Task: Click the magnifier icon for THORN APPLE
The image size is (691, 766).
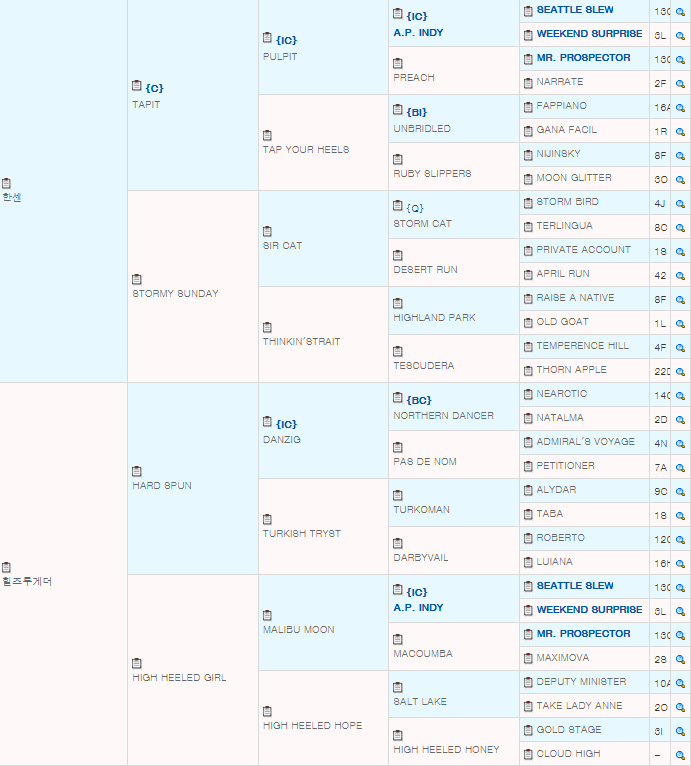Action: click(x=680, y=372)
